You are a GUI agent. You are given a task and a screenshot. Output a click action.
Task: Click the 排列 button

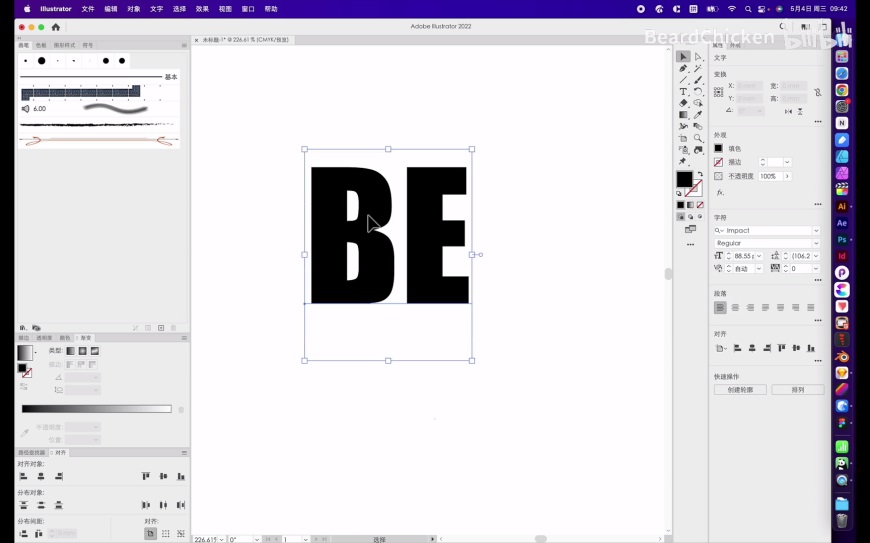click(x=797, y=390)
